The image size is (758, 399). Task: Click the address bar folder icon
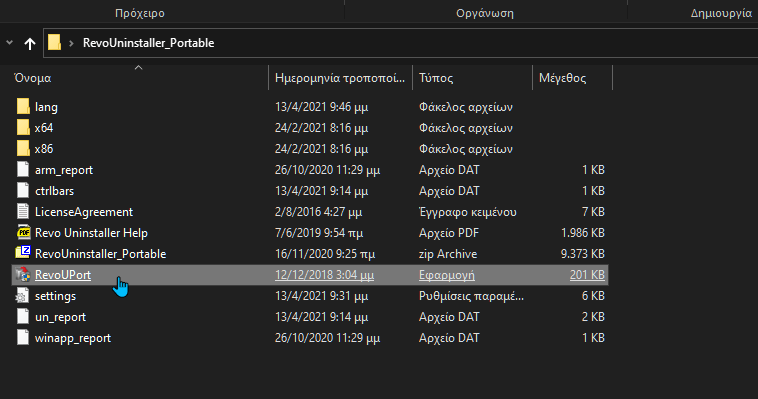pos(54,43)
